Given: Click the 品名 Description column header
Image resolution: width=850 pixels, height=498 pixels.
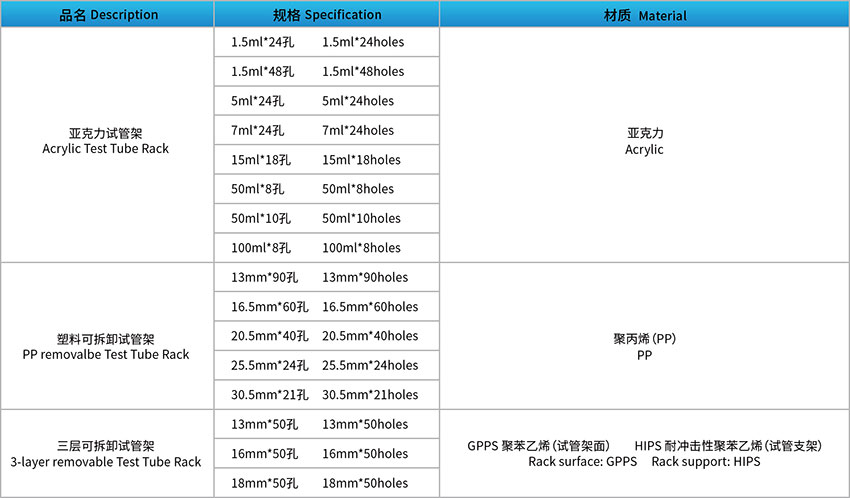Looking at the screenshot, I should (x=108, y=15).
